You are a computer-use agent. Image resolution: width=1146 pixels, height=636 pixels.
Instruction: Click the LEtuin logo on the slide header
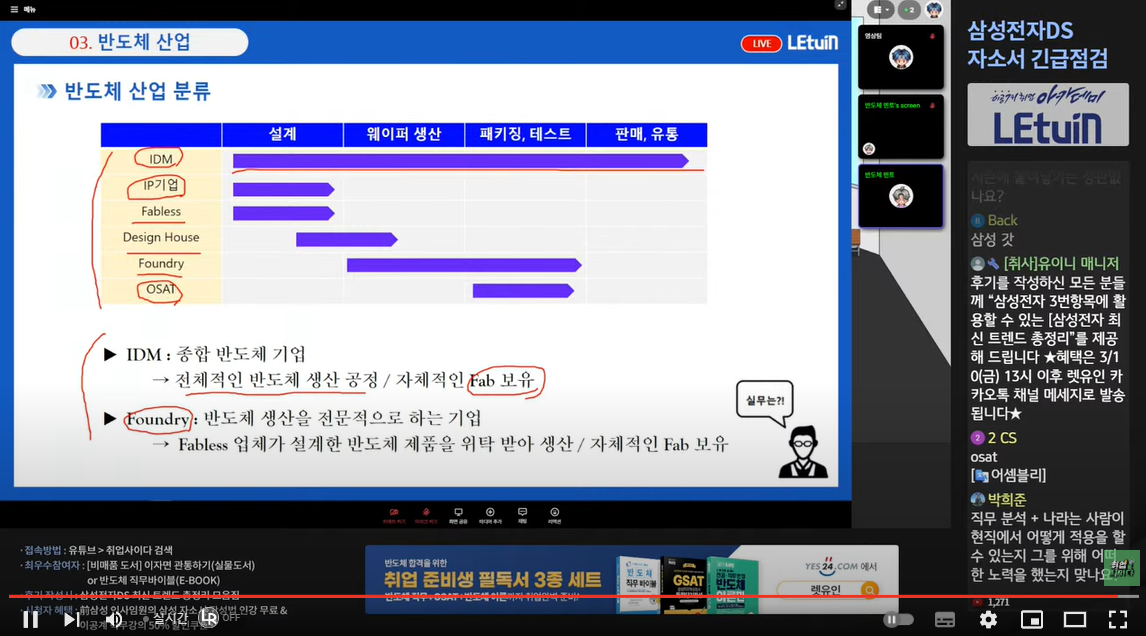(813, 43)
